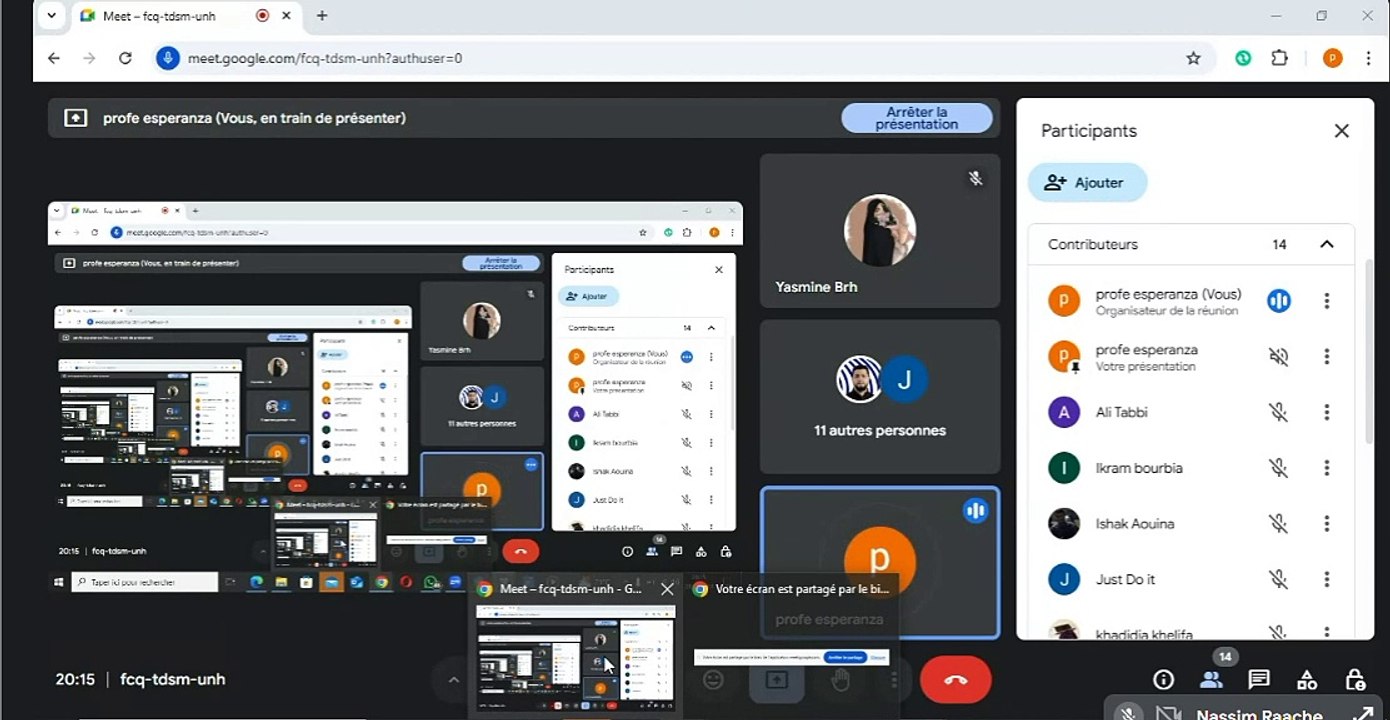1390x720 pixels.
Task: Select the Yasmine Brh video tile
Action: pyautogui.click(x=880, y=231)
